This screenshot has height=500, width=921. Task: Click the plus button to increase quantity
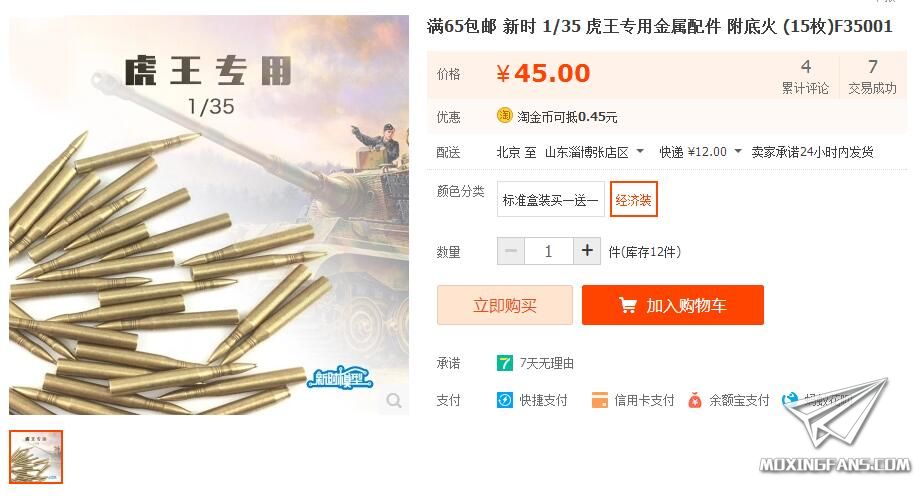[587, 251]
